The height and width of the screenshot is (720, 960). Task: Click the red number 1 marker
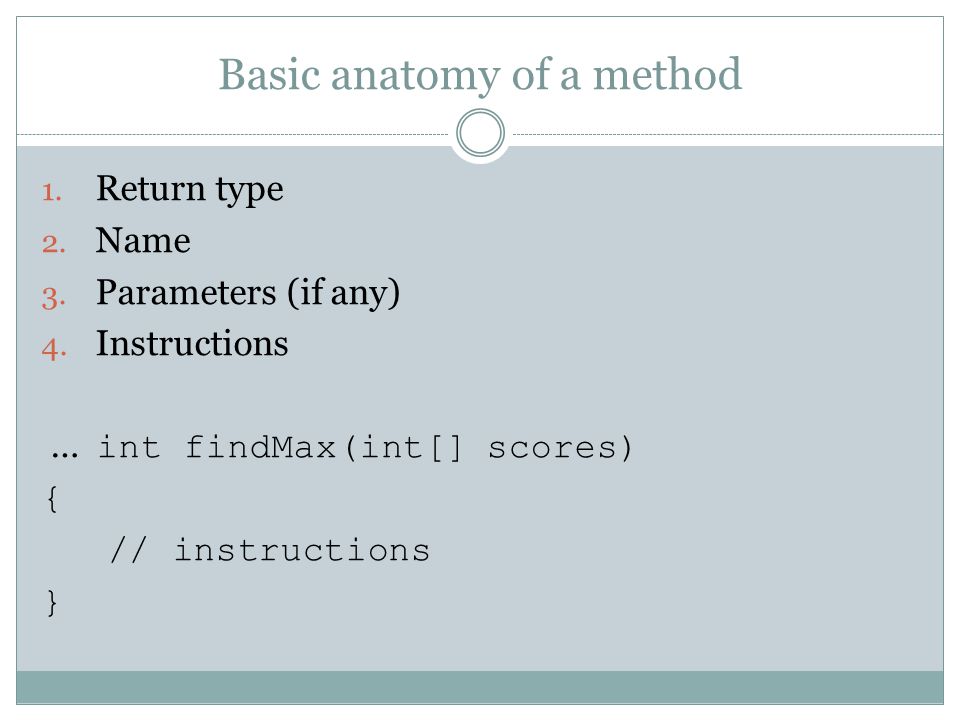(52, 193)
